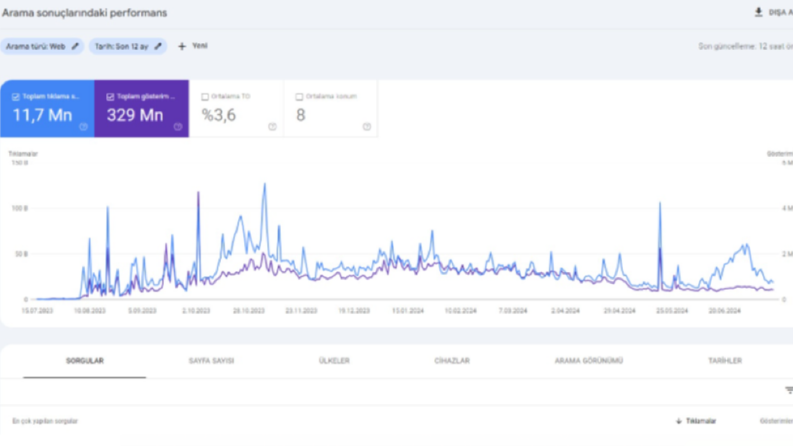This screenshot has height=446, width=793.
Task: Click the 'DIŞA A' export button label
Action: click(780, 13)
